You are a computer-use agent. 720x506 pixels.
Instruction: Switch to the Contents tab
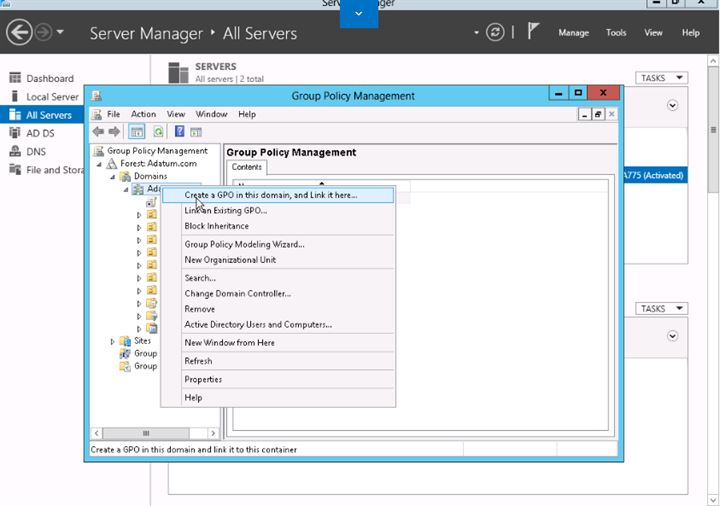pos(246,168)
